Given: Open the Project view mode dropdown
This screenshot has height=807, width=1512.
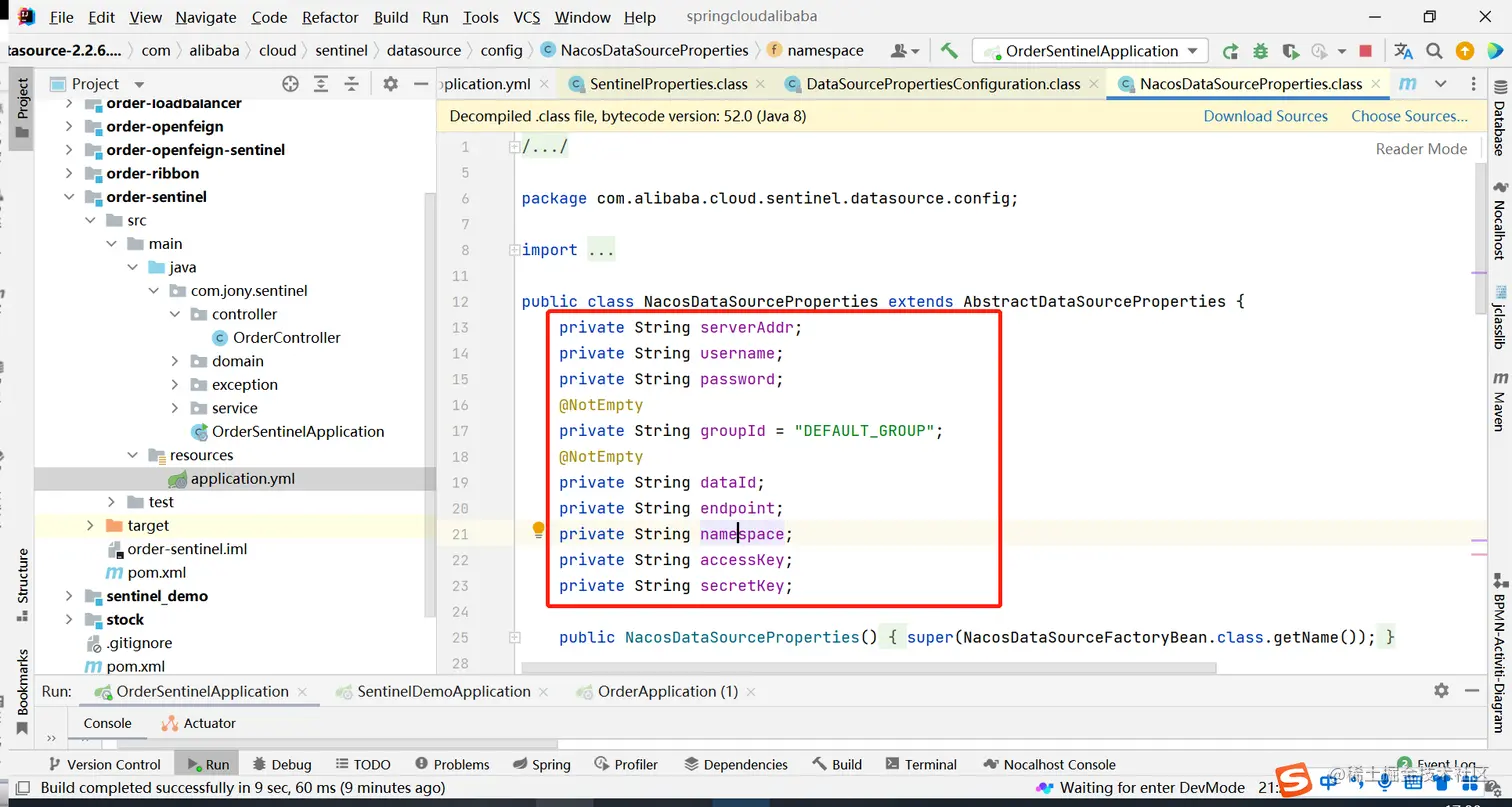Looking at the screenshot, I should pos(139,85).
